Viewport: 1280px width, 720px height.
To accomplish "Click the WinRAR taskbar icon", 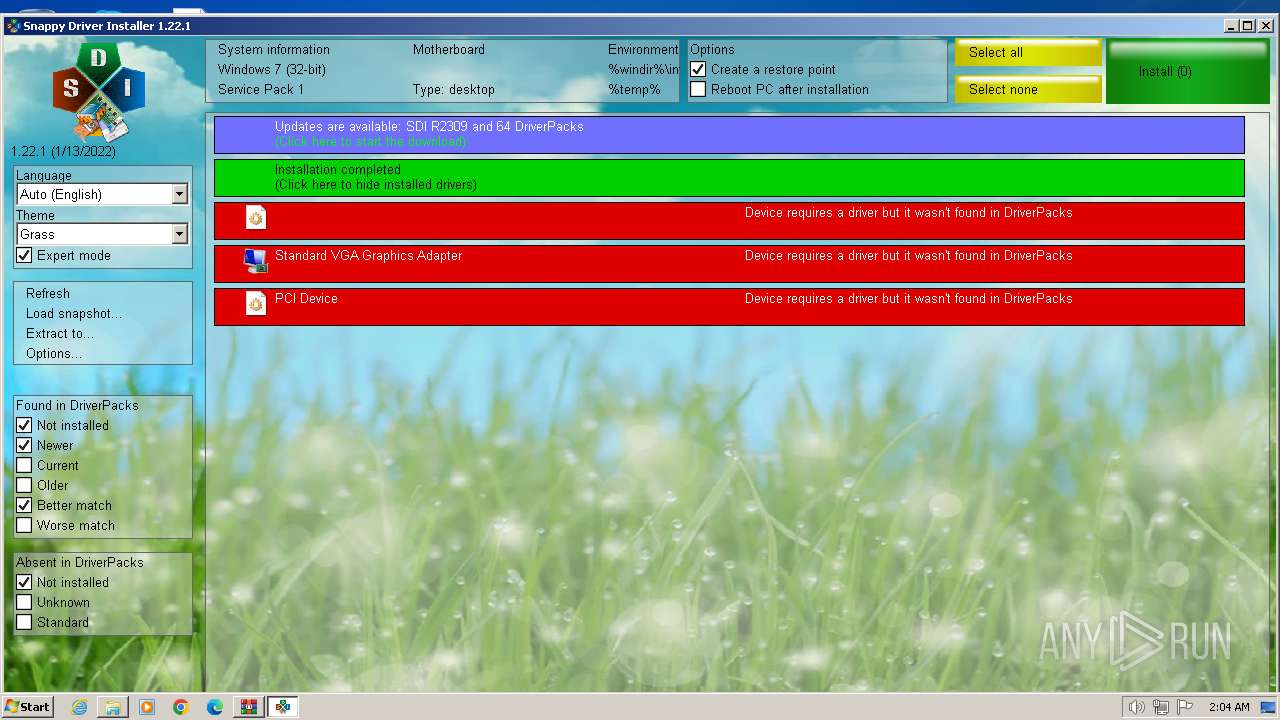I will (x=248, y=707).
